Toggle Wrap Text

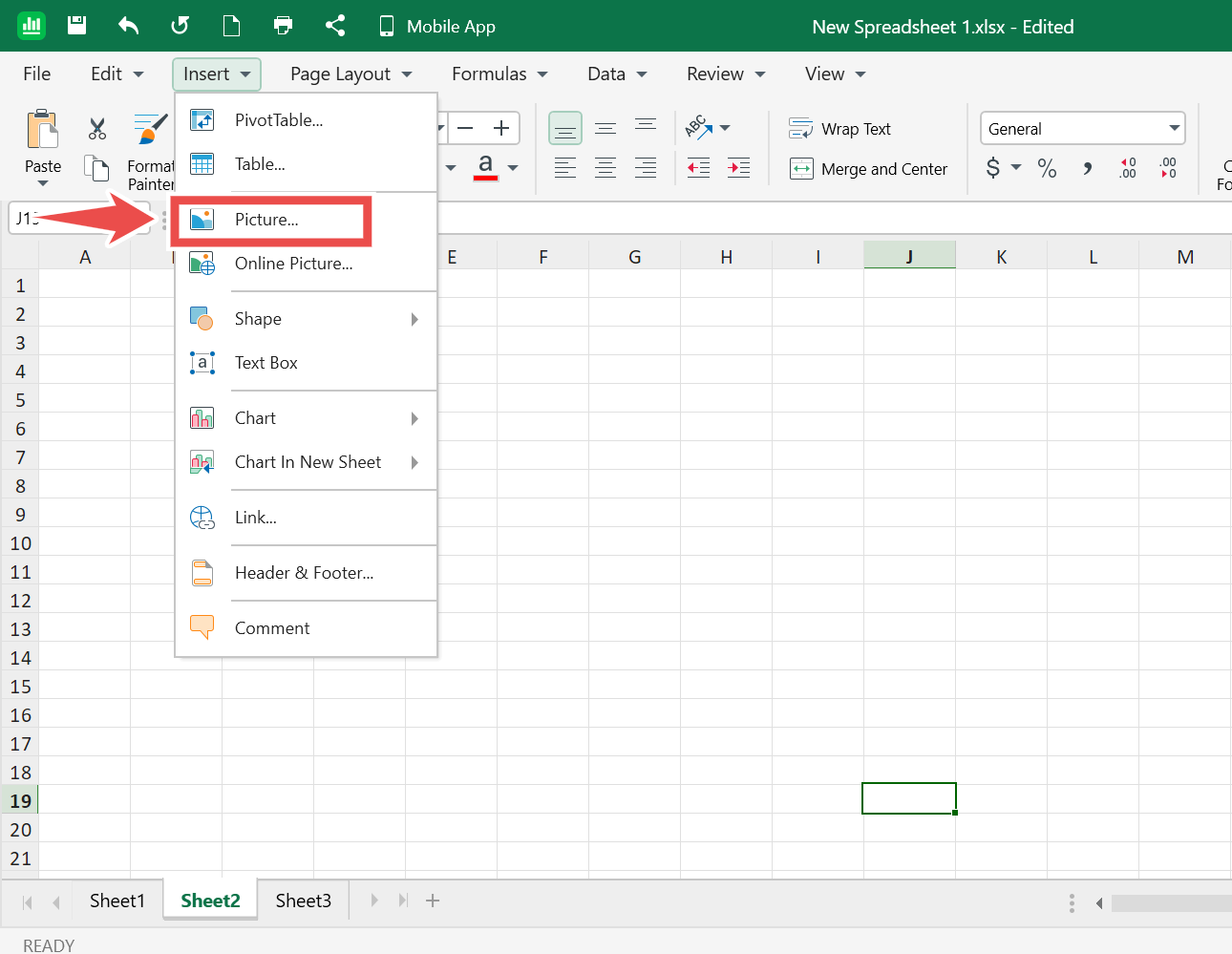[x=839, y=129]
